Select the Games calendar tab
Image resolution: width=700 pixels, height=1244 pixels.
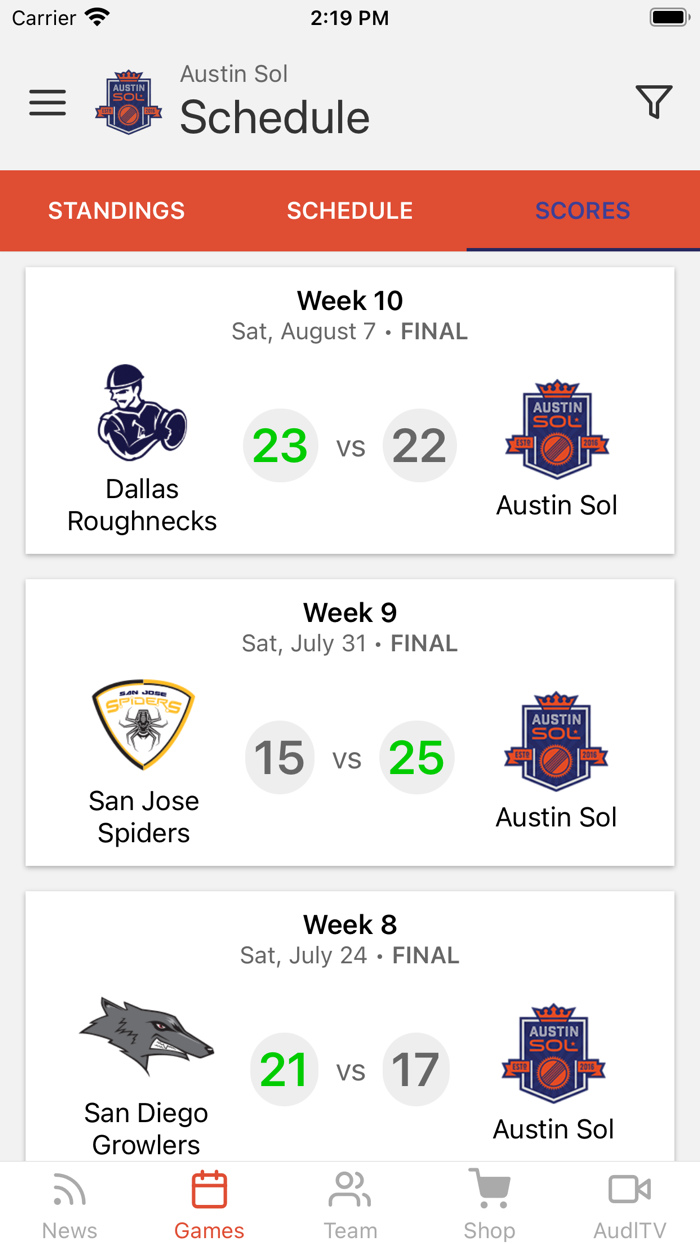coord(209,1206)
